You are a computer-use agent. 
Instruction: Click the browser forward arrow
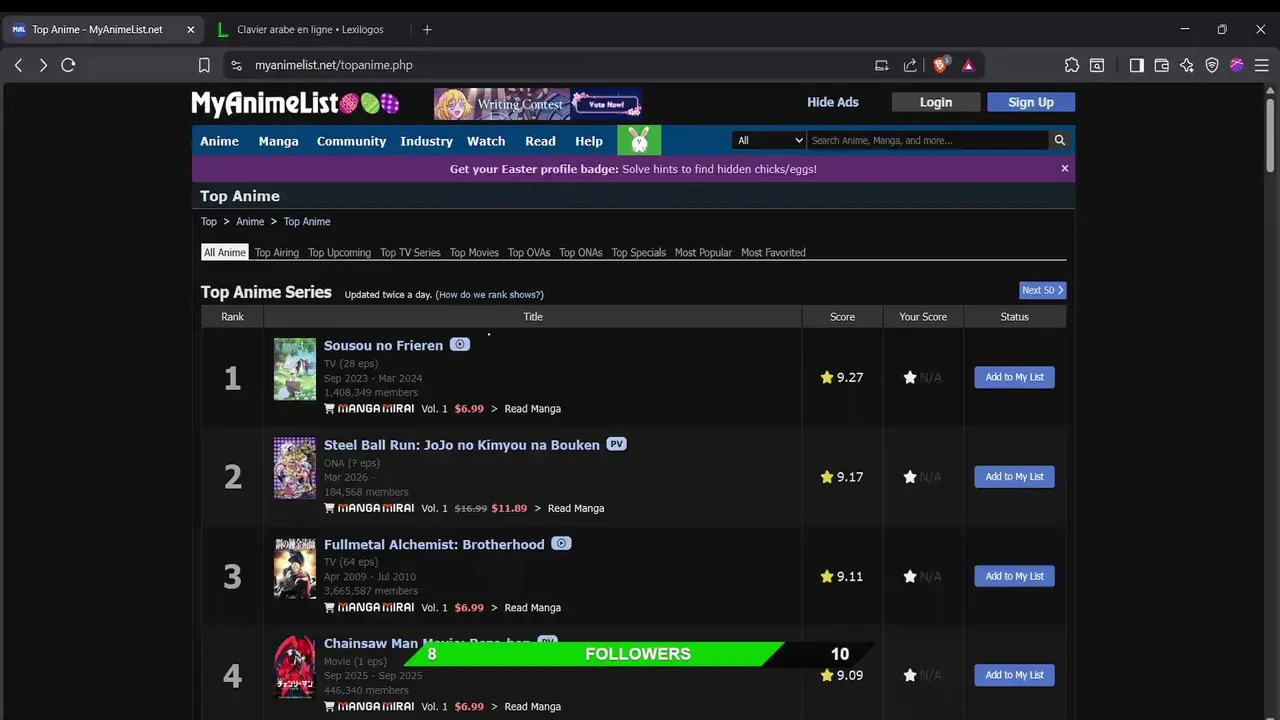[43, 65]
